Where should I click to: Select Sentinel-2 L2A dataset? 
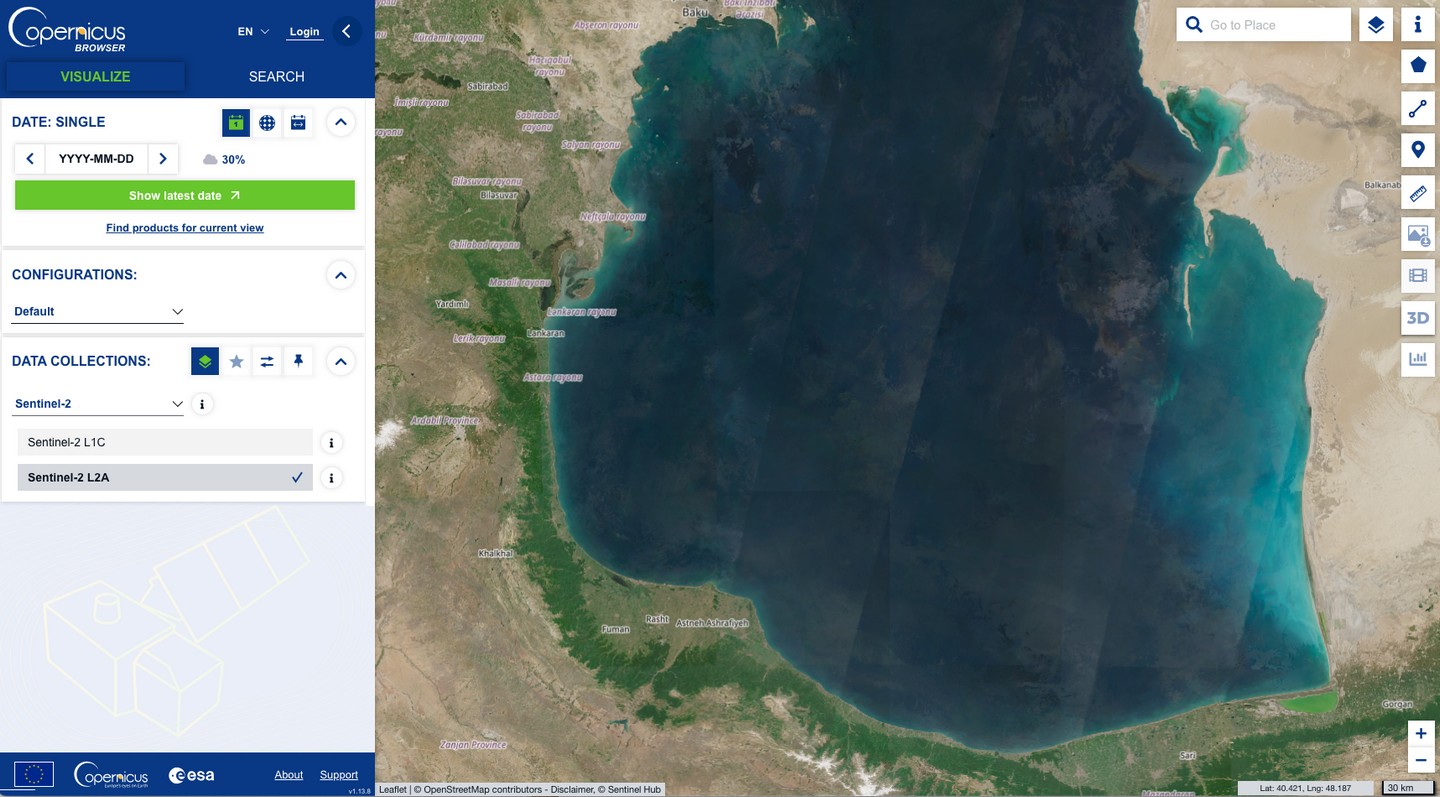(165, 477)
